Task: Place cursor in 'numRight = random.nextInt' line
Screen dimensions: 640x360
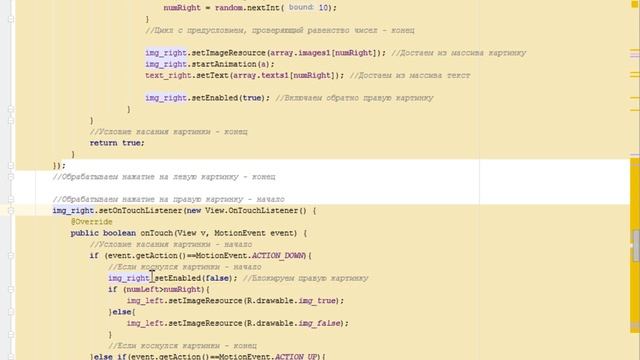Action: [250, 8]
